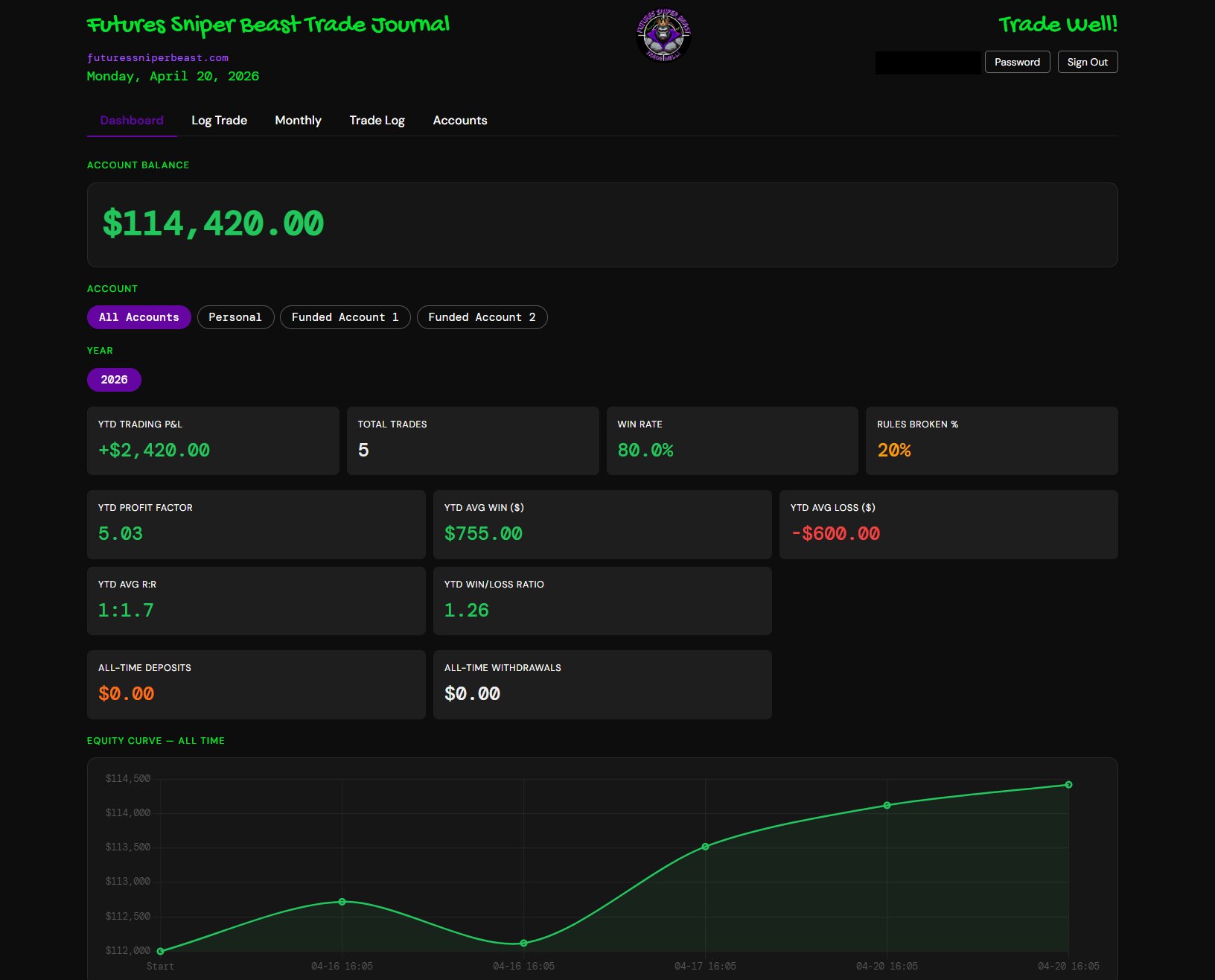Click the Futures Sniper Beast gorilla logo
This screenshot has width=1215, height=980.
click(665, 35)
